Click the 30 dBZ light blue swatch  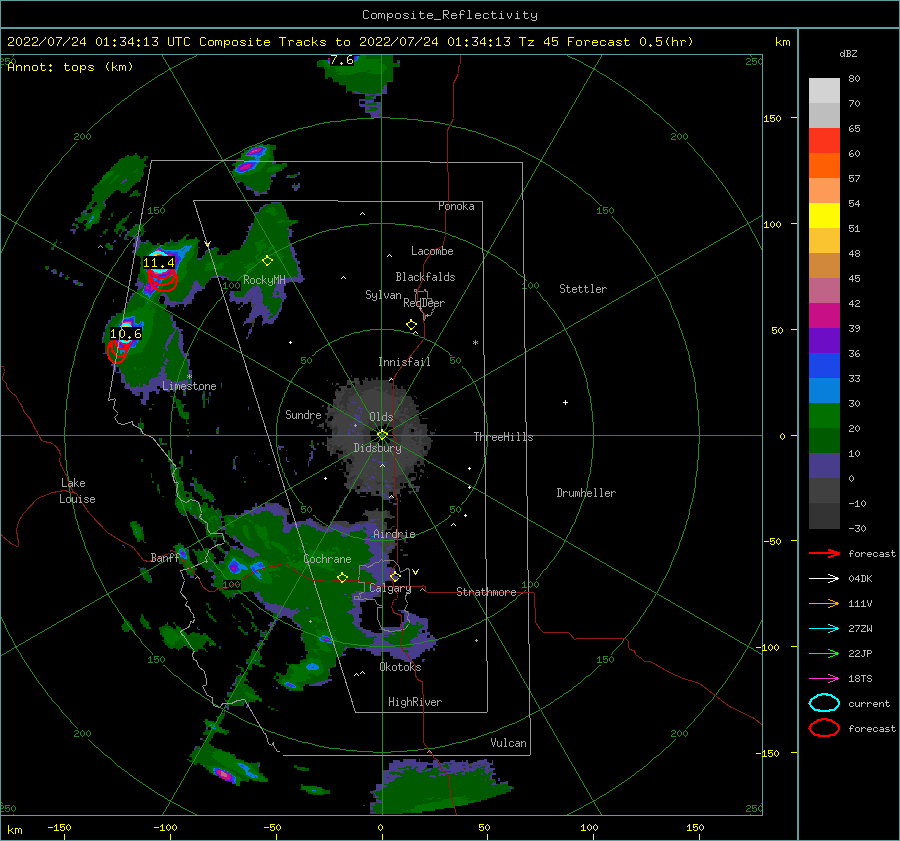point(824,390)
